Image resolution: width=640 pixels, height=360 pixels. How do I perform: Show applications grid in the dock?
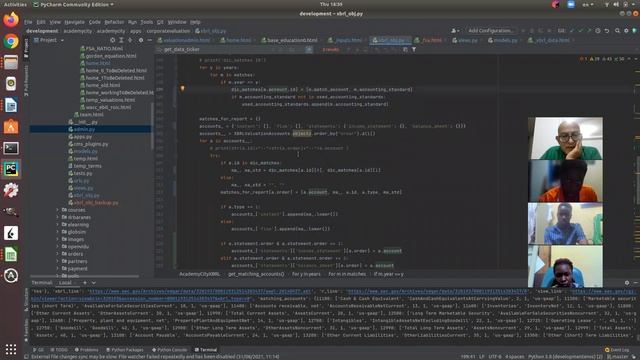tap(11, 349)
